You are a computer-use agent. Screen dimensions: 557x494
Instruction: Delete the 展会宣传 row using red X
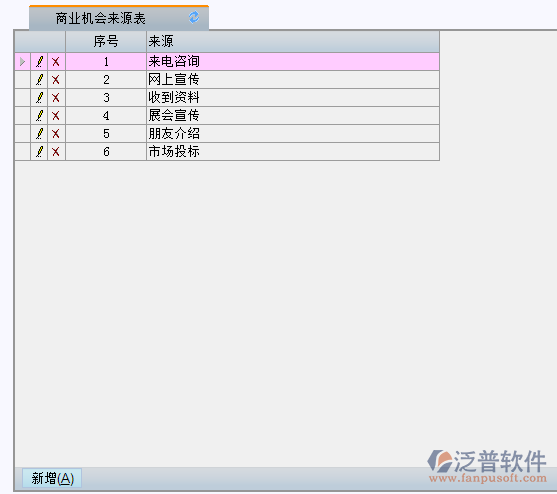[56, 116]
